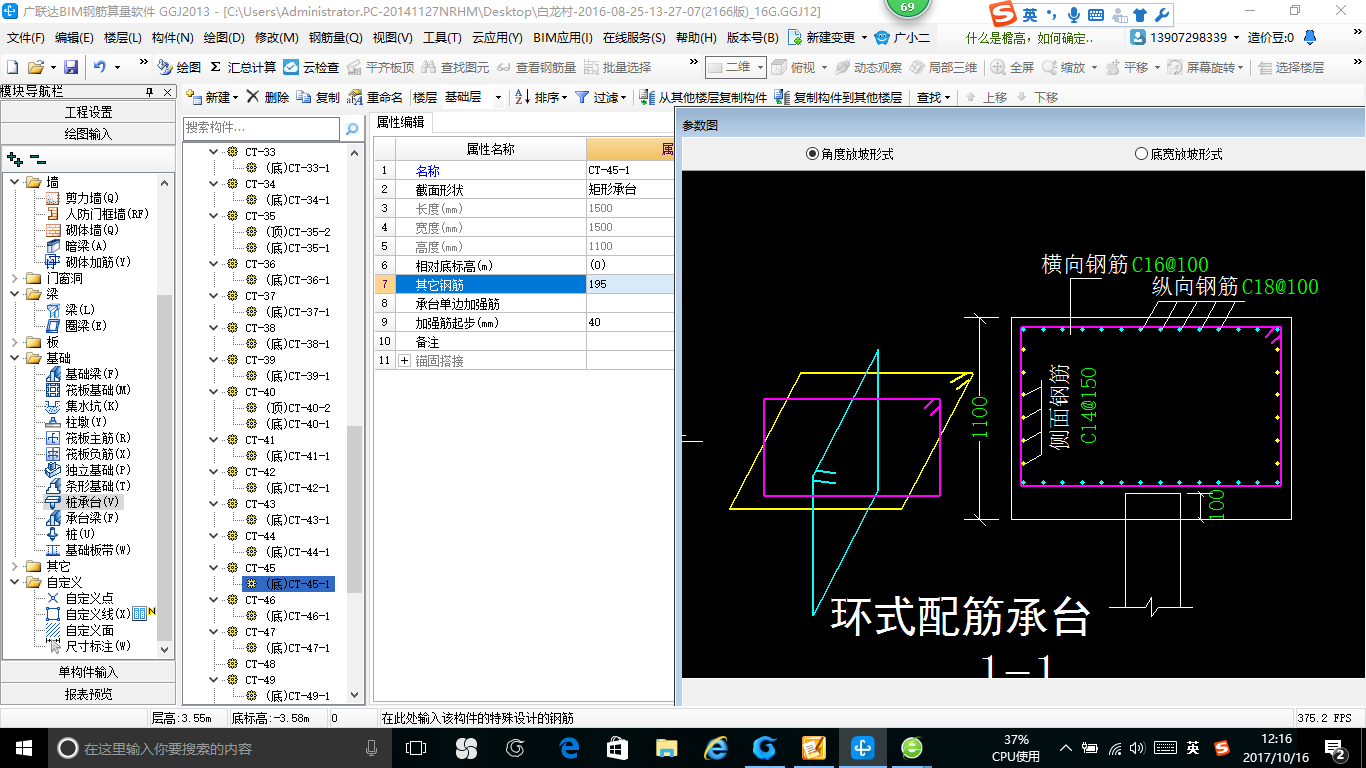Select 角度放坡形式 radio option
The width and height of the screenshot is (1366, 768).
(849, 154)
